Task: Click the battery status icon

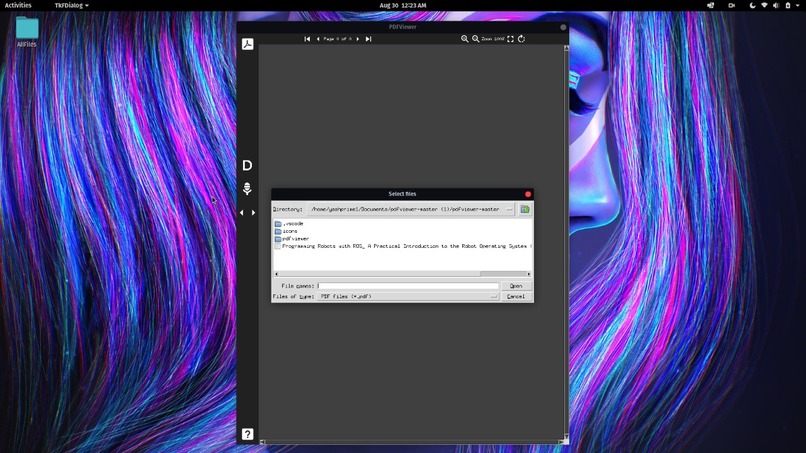Action: (x=787, y=5)
